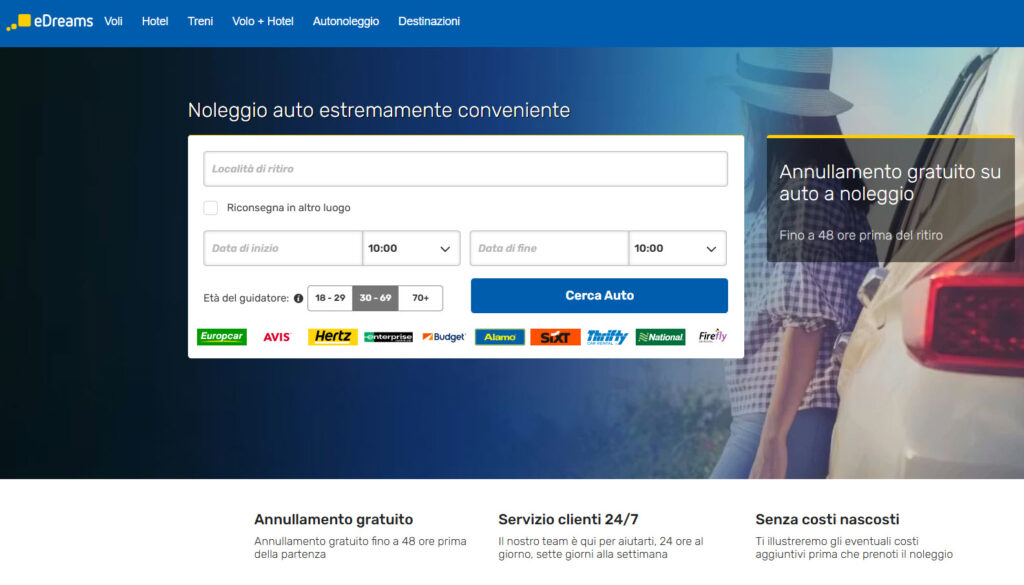Open the Voli menu item
Image resolution: width=1024 pixels, height=585 pixels.
(113, 21)
